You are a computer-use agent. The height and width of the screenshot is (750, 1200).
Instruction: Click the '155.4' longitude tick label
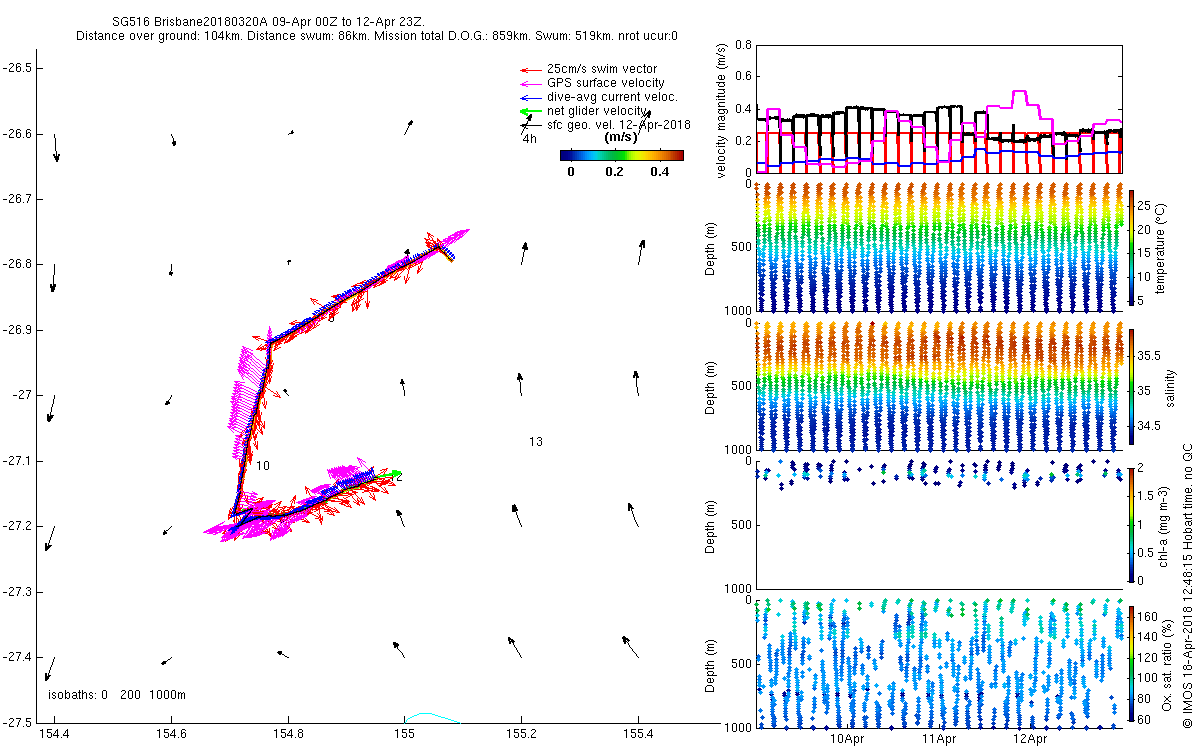pyautogui.click(x=638, y=735)
